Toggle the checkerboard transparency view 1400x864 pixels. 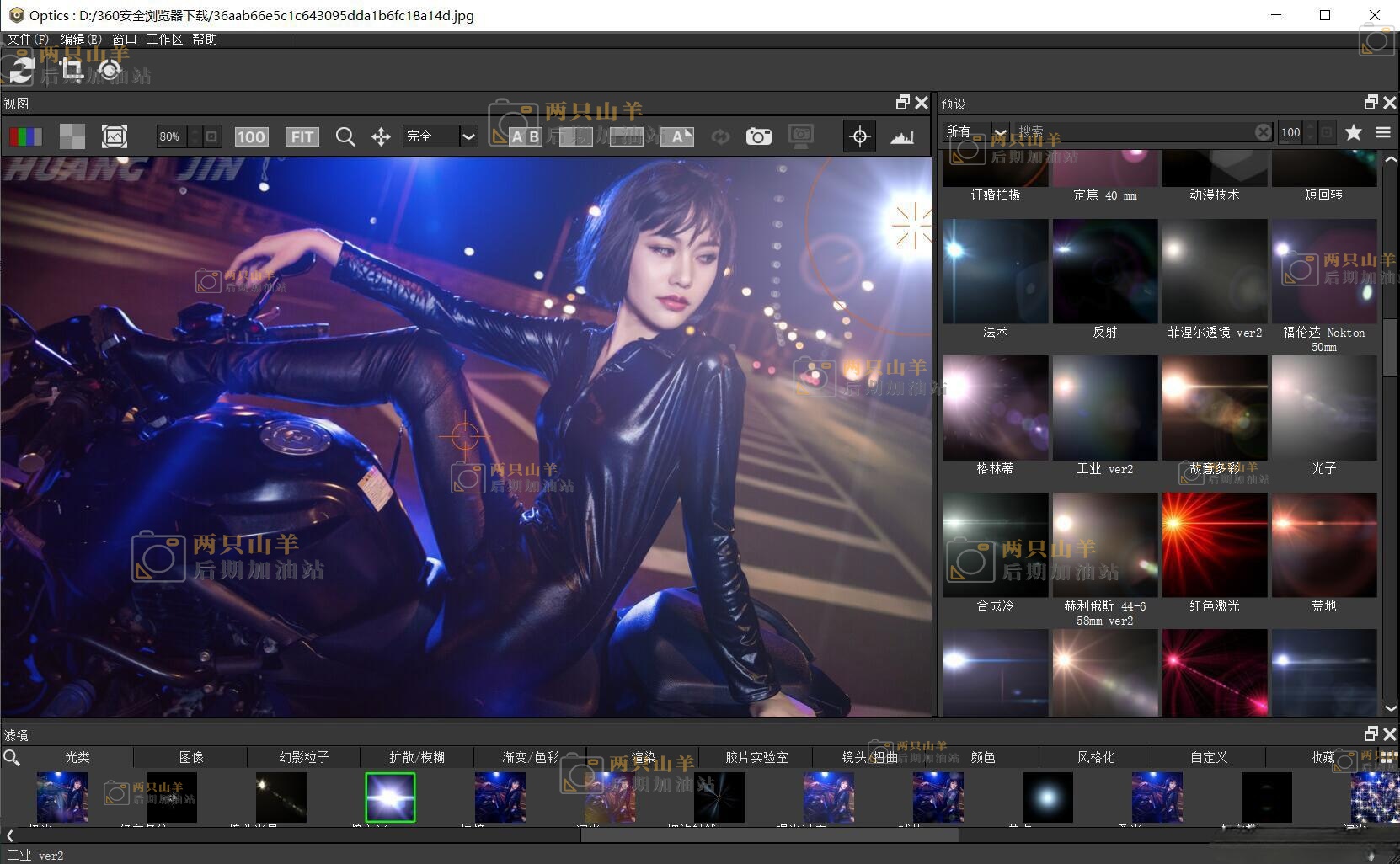click(72, 136)
